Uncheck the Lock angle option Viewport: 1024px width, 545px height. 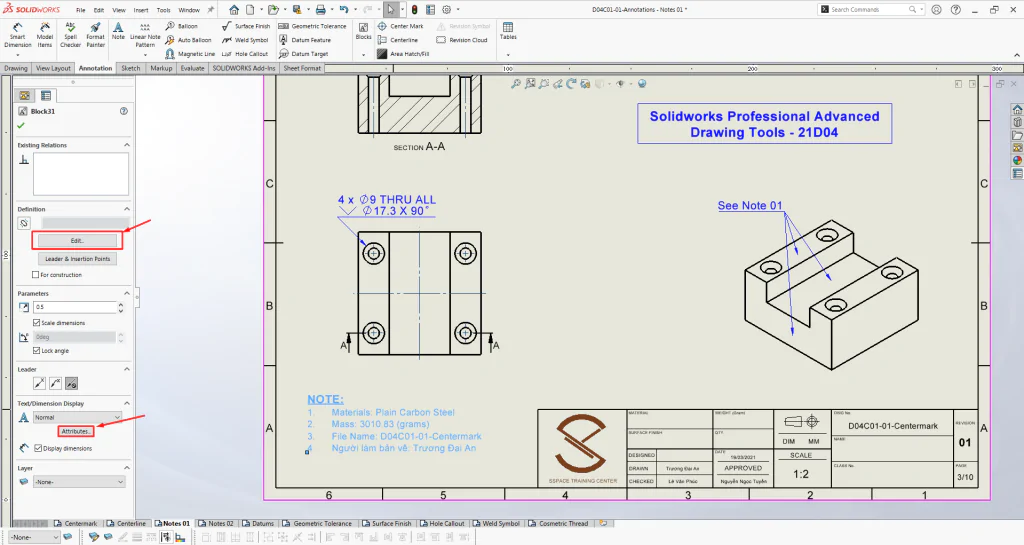pos(37,350)
